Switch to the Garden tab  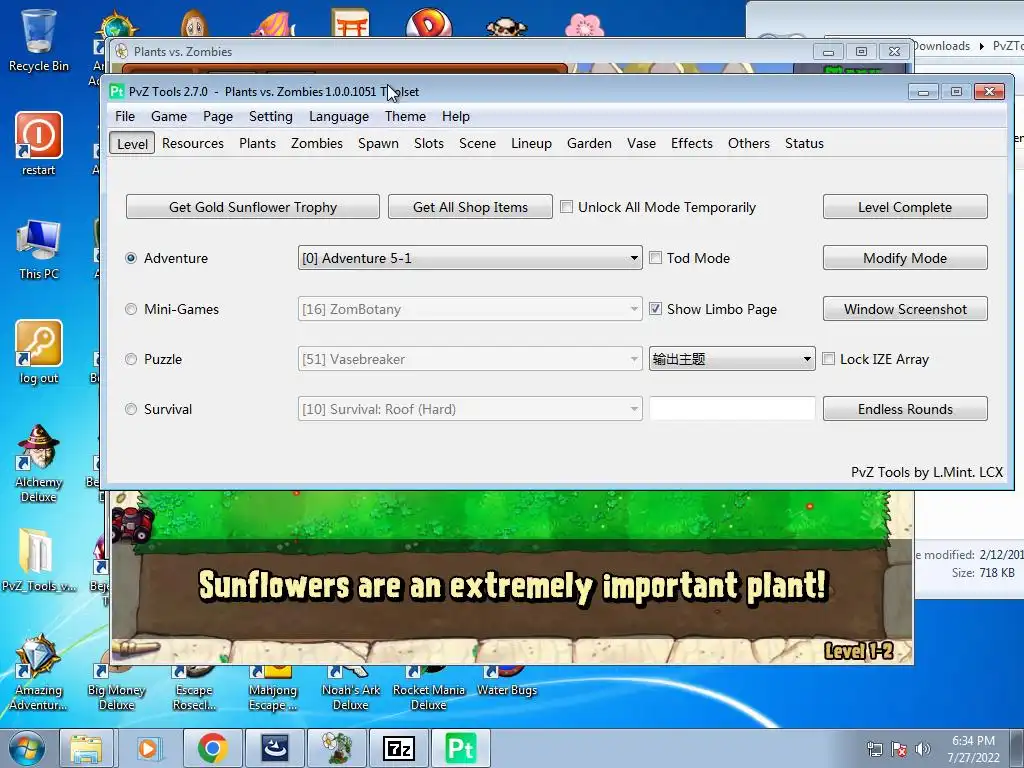[589, 143]
